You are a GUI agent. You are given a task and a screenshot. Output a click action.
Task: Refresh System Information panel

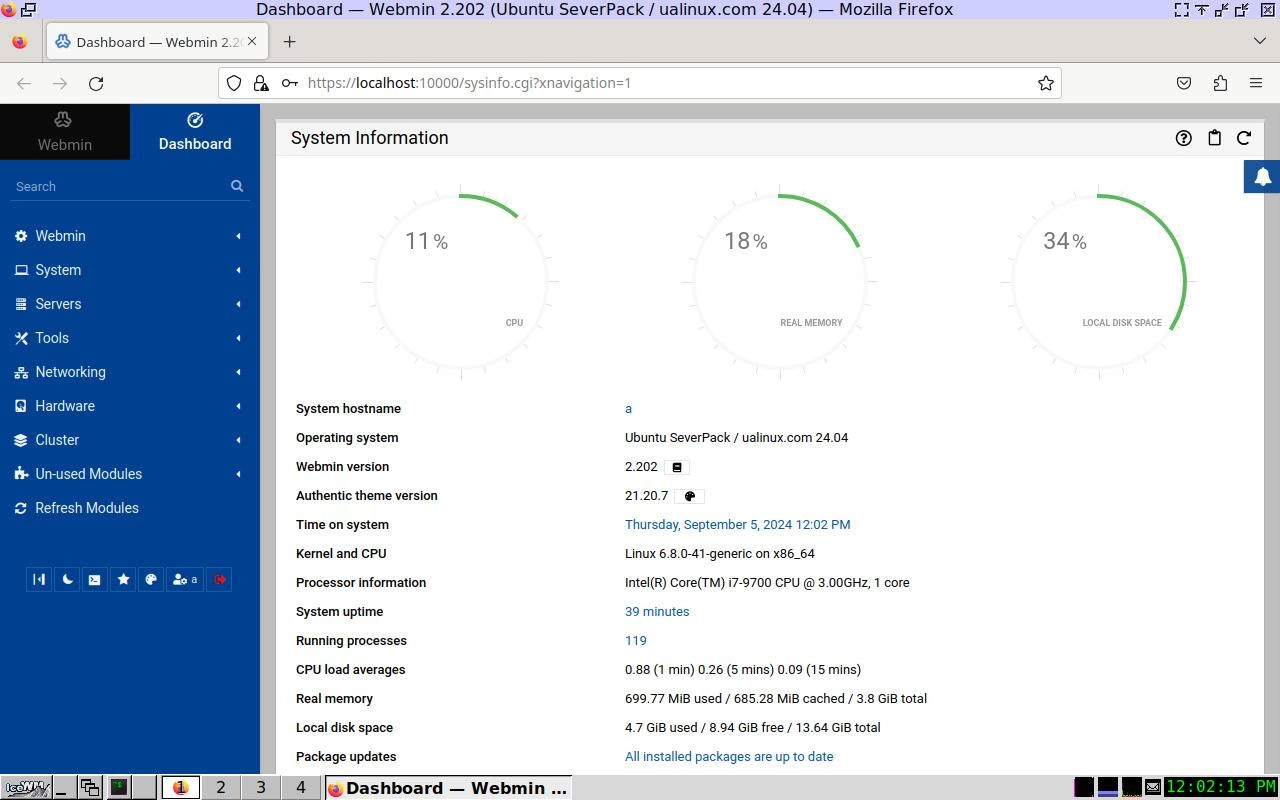(x=1244, y=138)
